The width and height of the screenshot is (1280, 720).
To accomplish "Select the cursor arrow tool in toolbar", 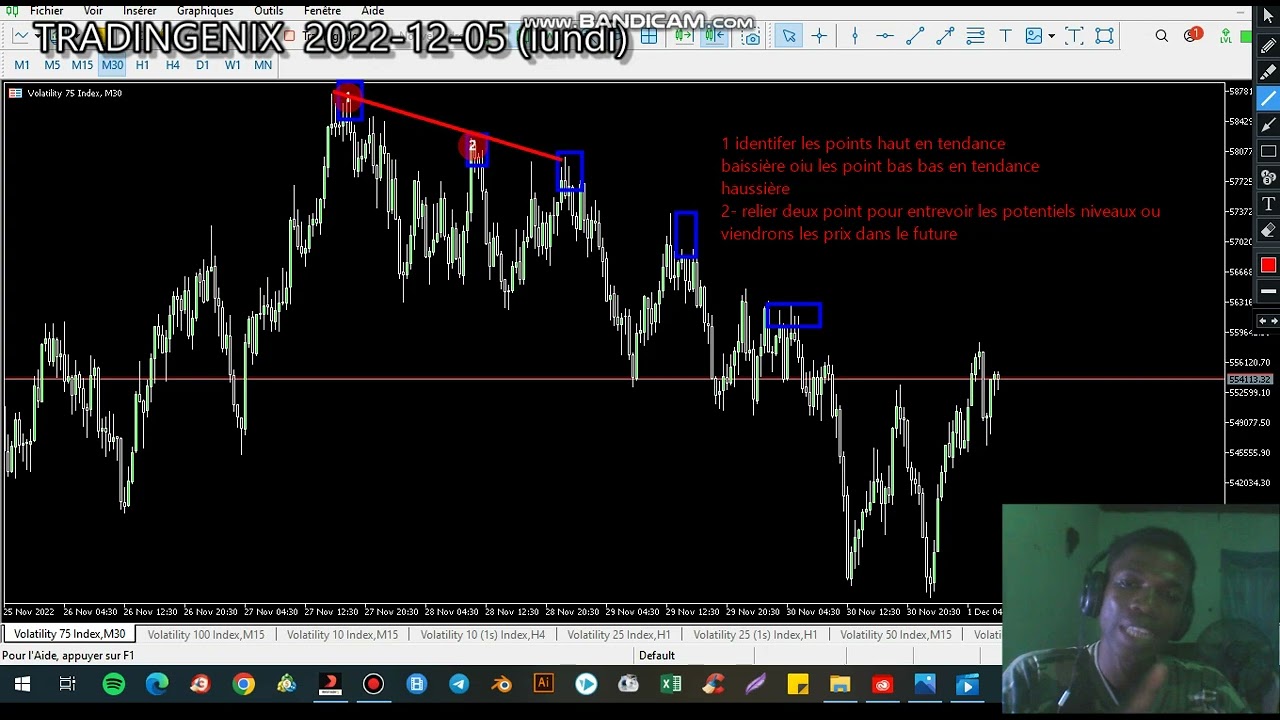I will [789, 36].
